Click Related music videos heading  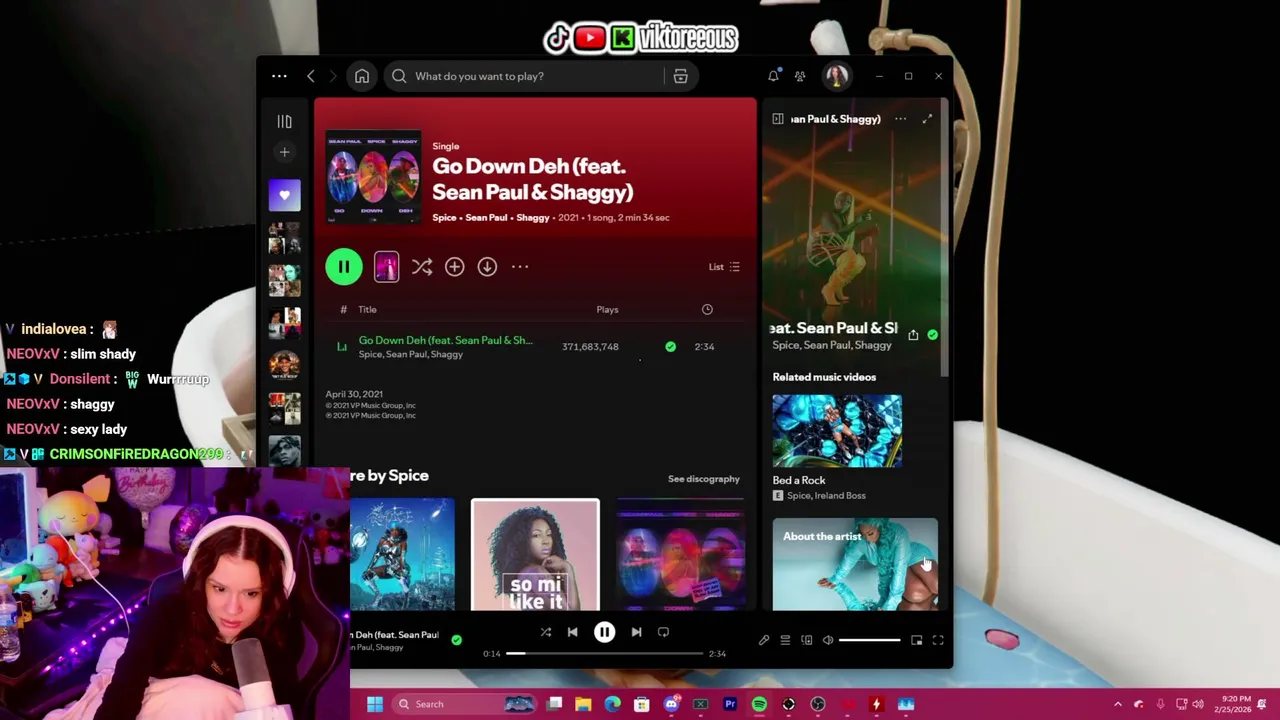point(824,377)
